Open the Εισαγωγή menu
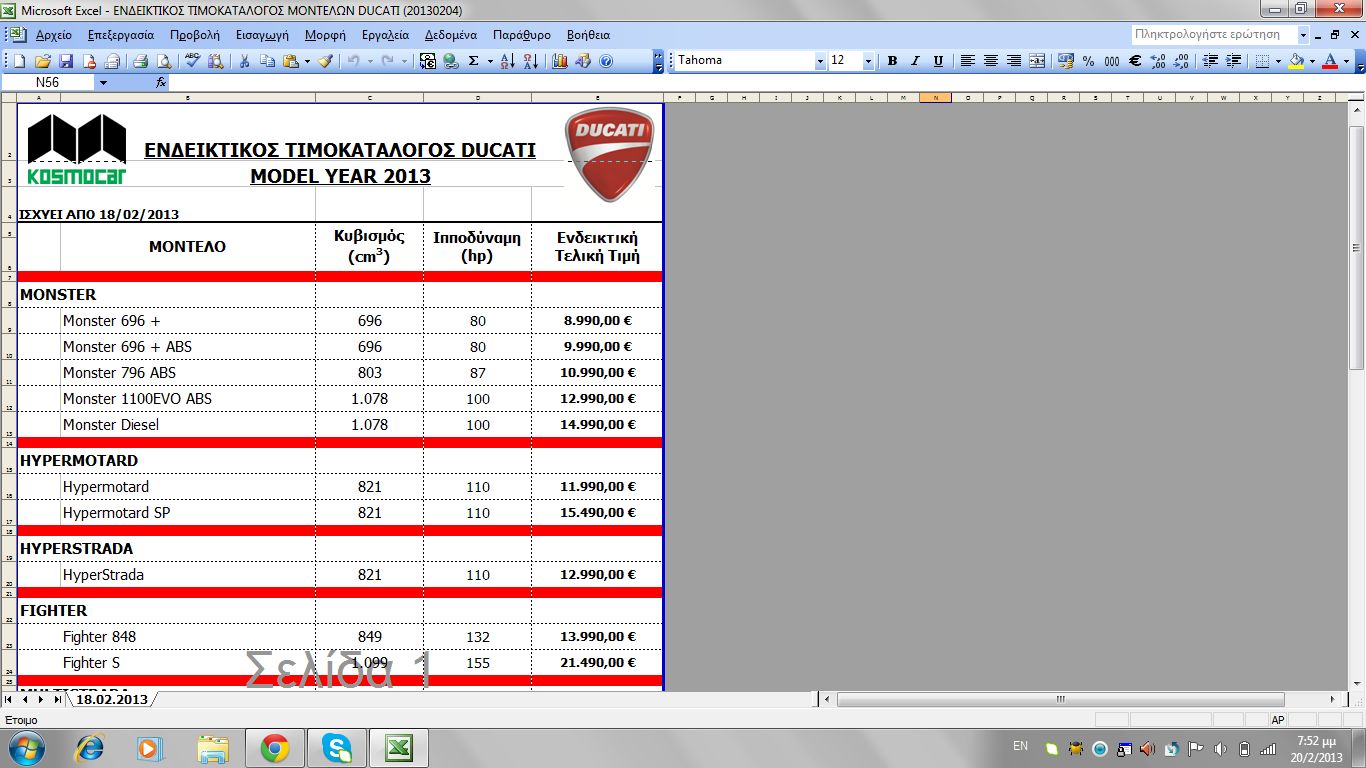Image resolution: width=1366 pixels, height=768 pixels. coord(262,34)
